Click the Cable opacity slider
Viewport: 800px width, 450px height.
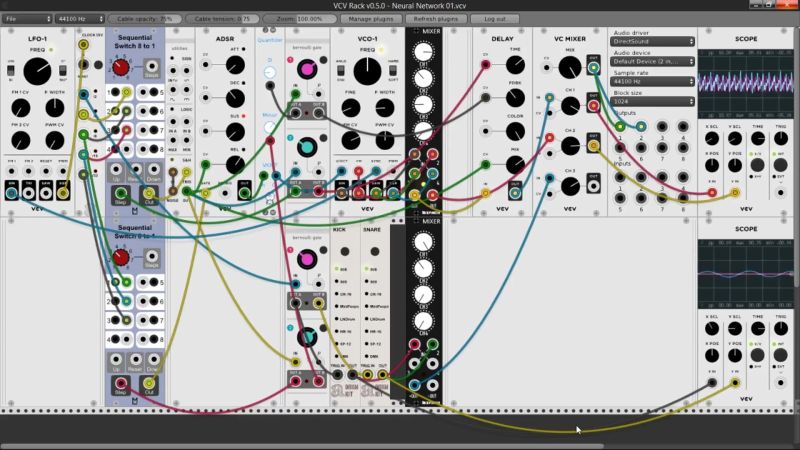point(144,19)
